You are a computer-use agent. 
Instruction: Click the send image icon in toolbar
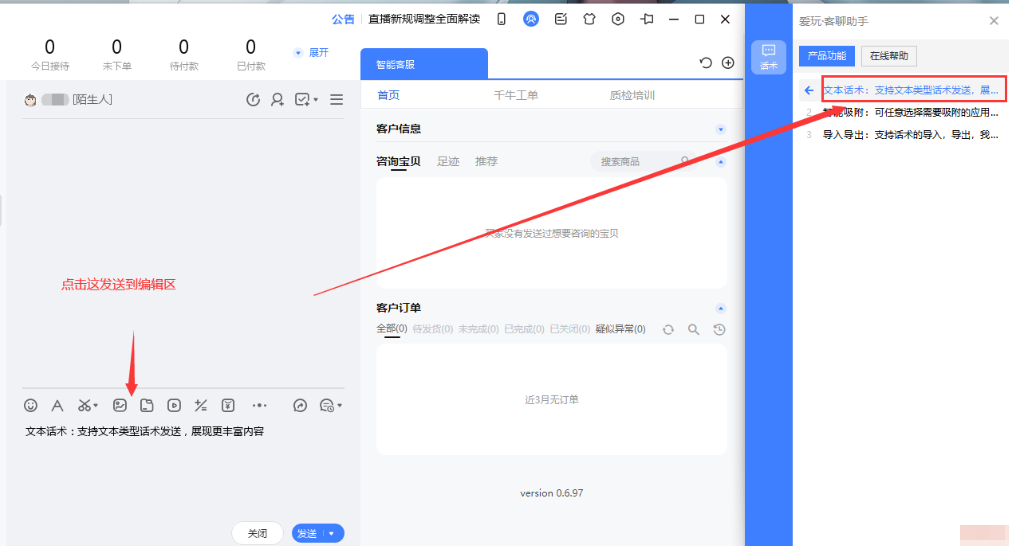[x=120, y=405]
